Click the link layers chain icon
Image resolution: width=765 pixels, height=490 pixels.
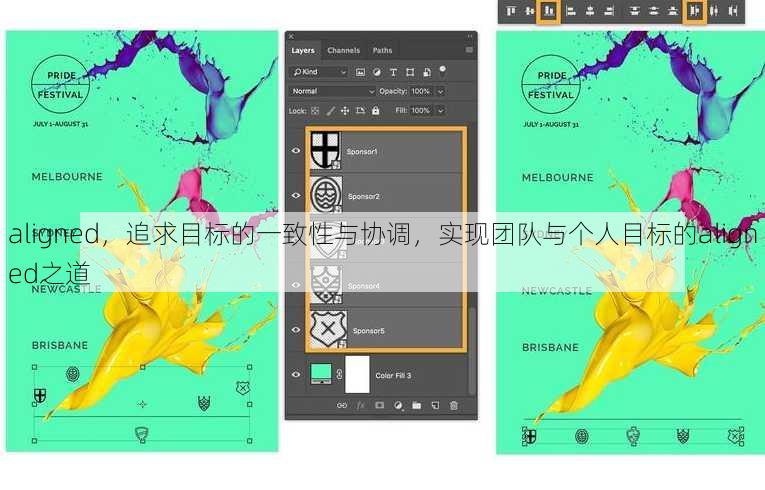pyautogui.click(x=342, y=406)
